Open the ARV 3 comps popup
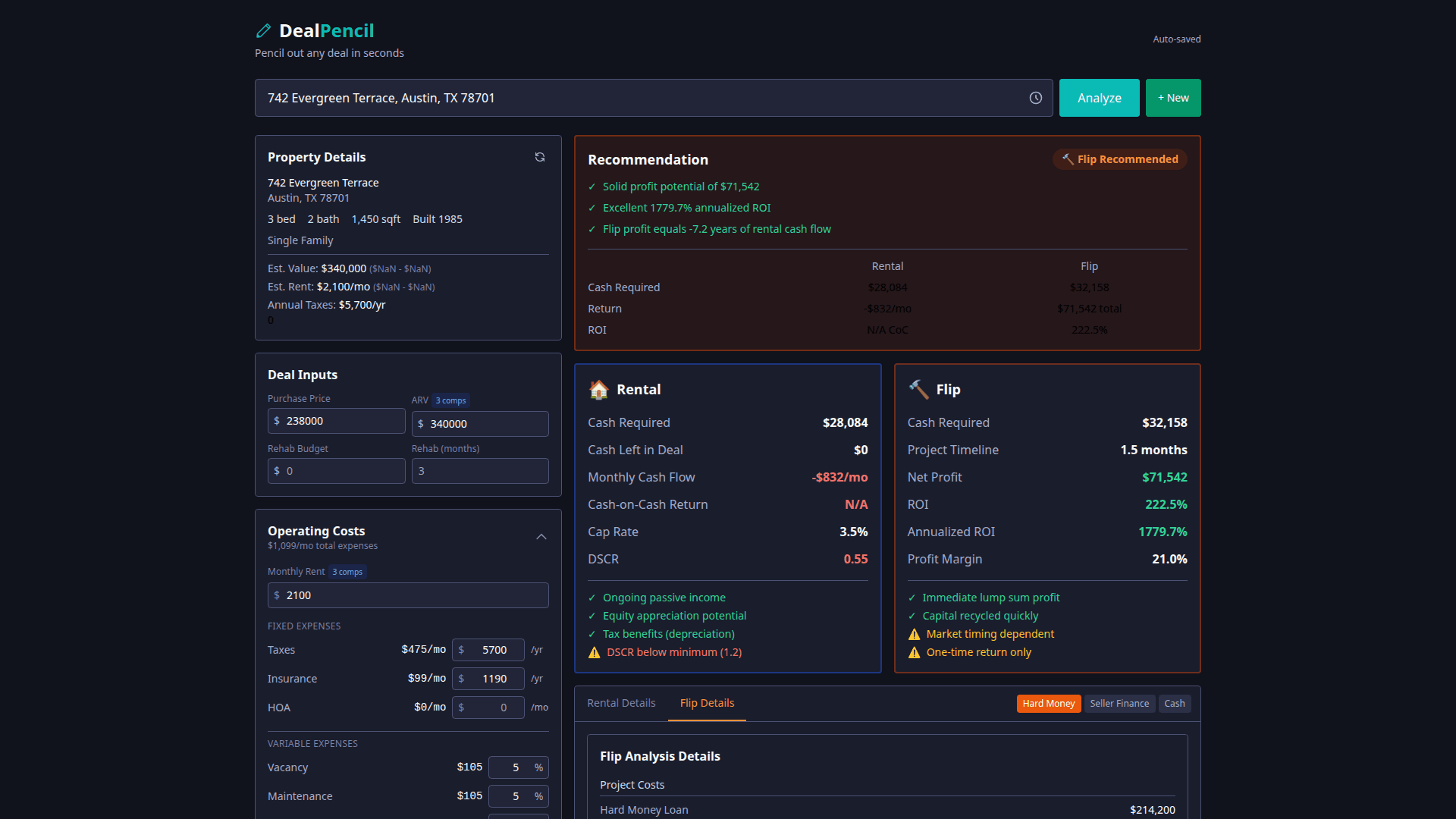The height and width of the screenshot is (819, 1456). [x=450, y=400]
